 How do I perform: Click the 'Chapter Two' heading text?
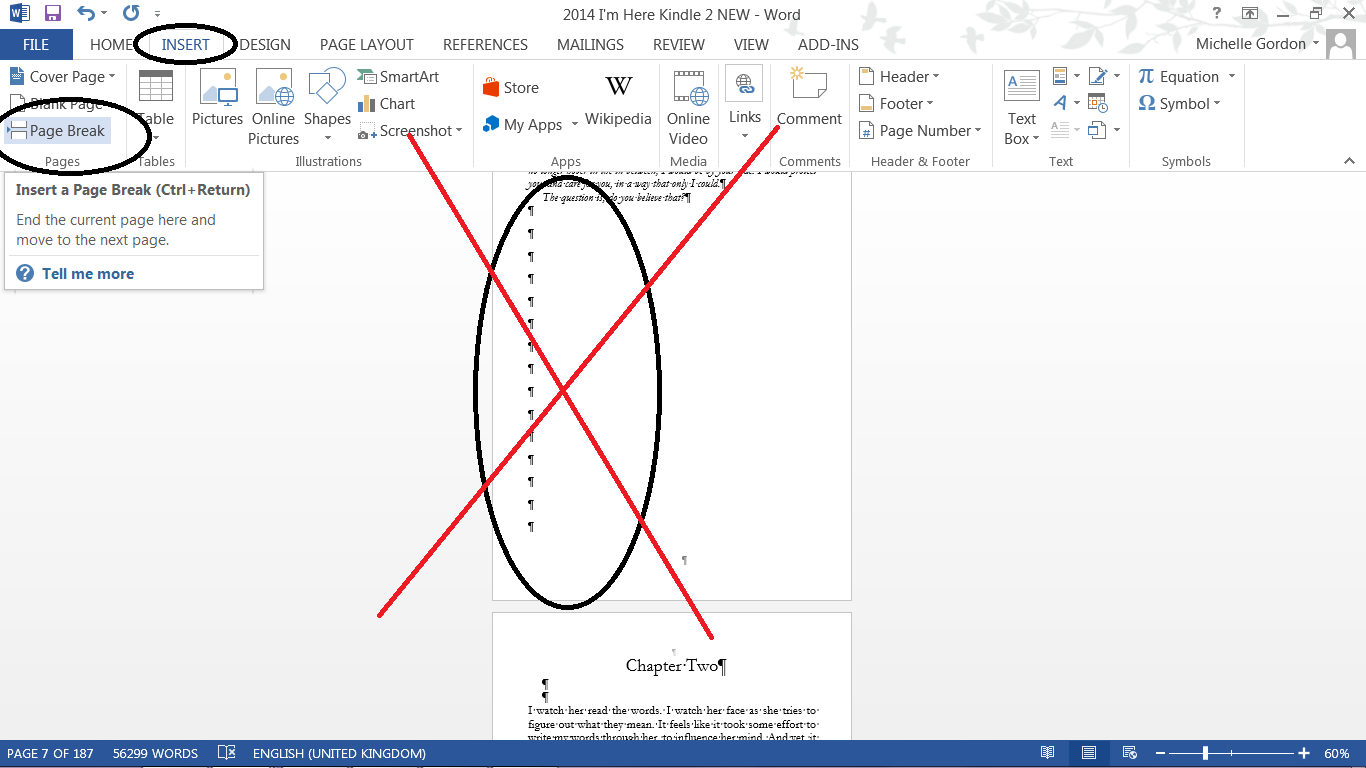(x=673, y=666)
